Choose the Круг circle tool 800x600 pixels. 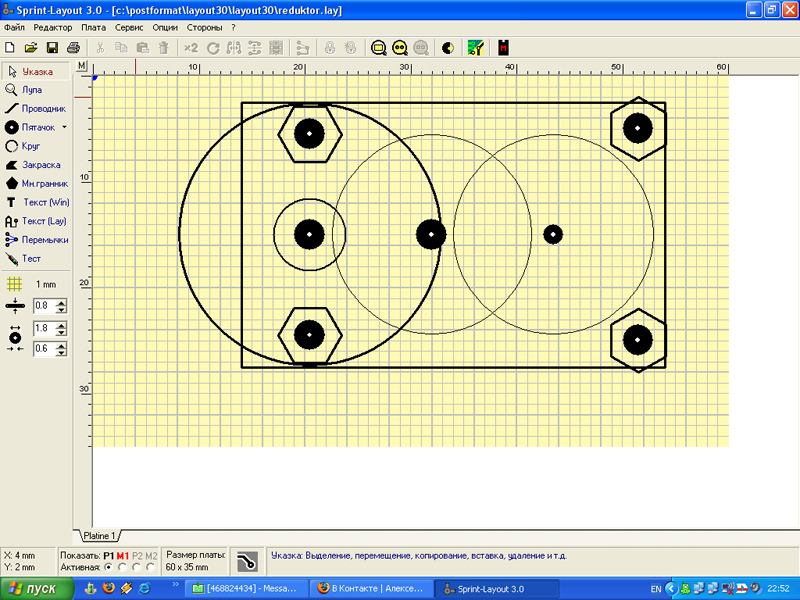(x=30, y=146)
